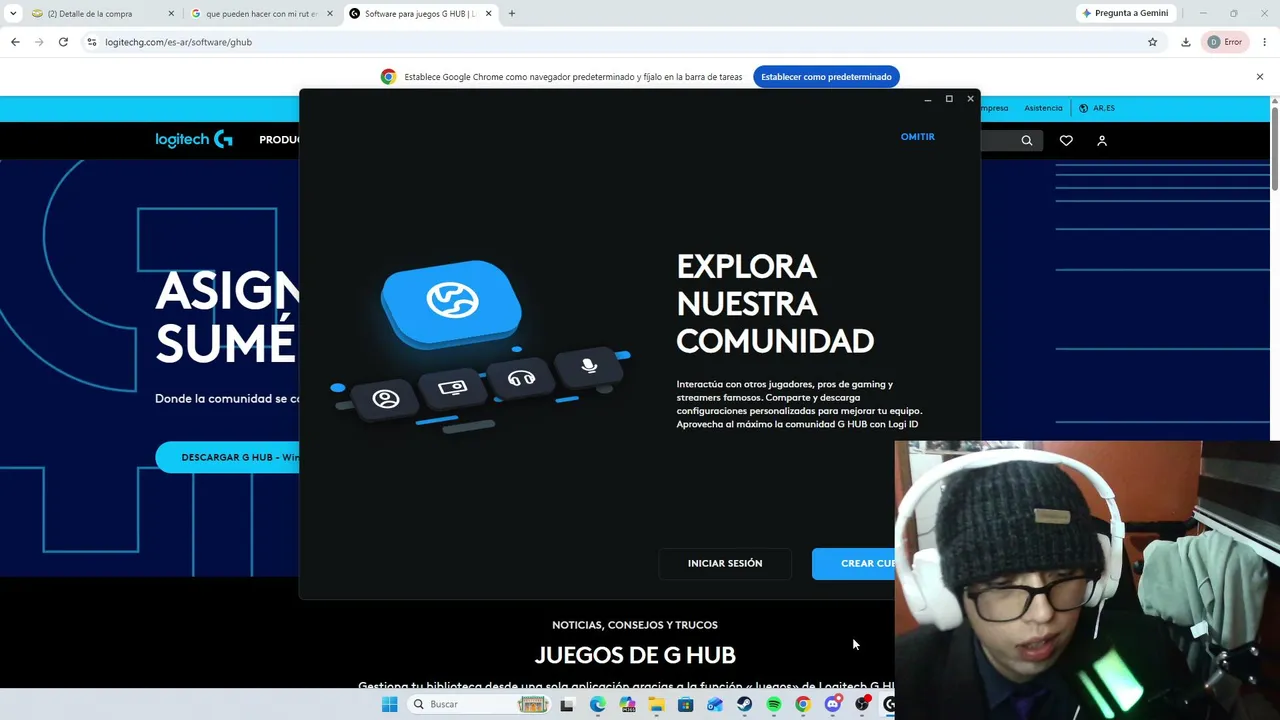Click the NOTICIAS, CONSEJOS Y TRUCOS text

click(635, 625)
